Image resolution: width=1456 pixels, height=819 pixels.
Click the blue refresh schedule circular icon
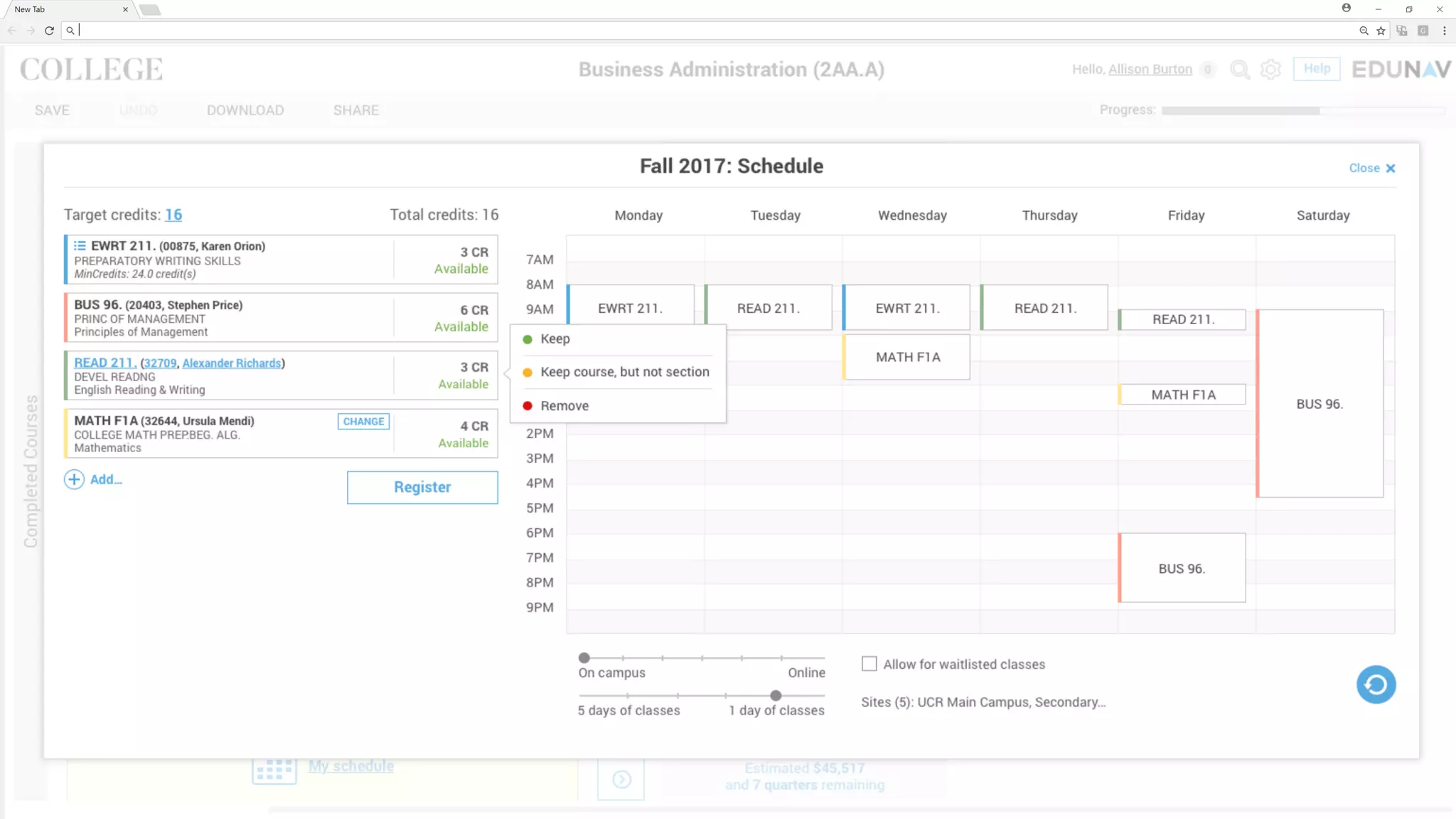(x=1376, y=684)
